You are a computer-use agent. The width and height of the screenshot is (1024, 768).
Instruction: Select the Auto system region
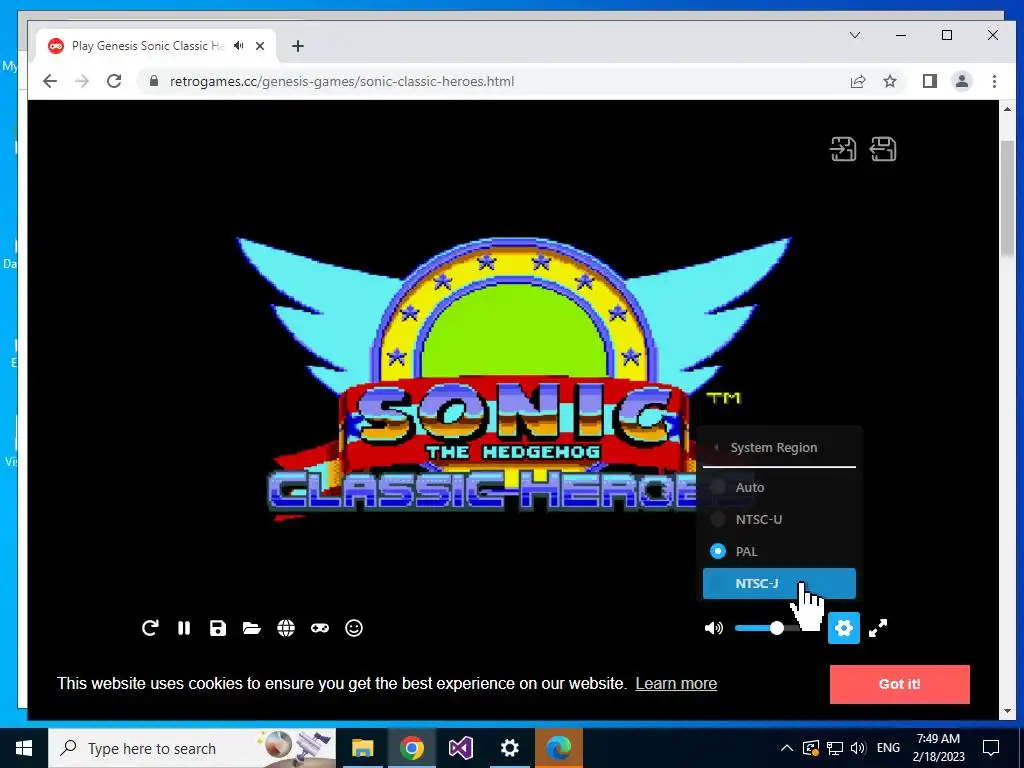point(779,487)
